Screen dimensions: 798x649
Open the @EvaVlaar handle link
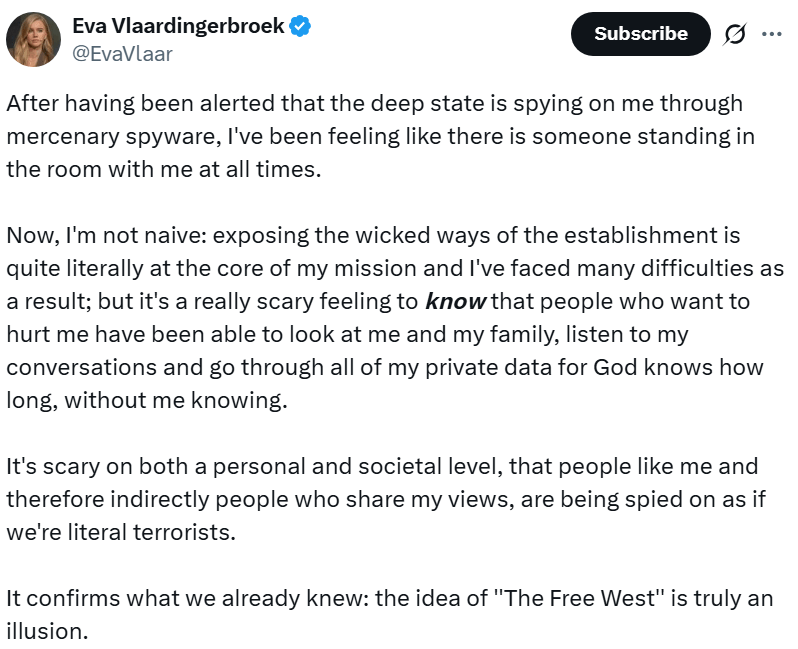(x=122, y=54)
